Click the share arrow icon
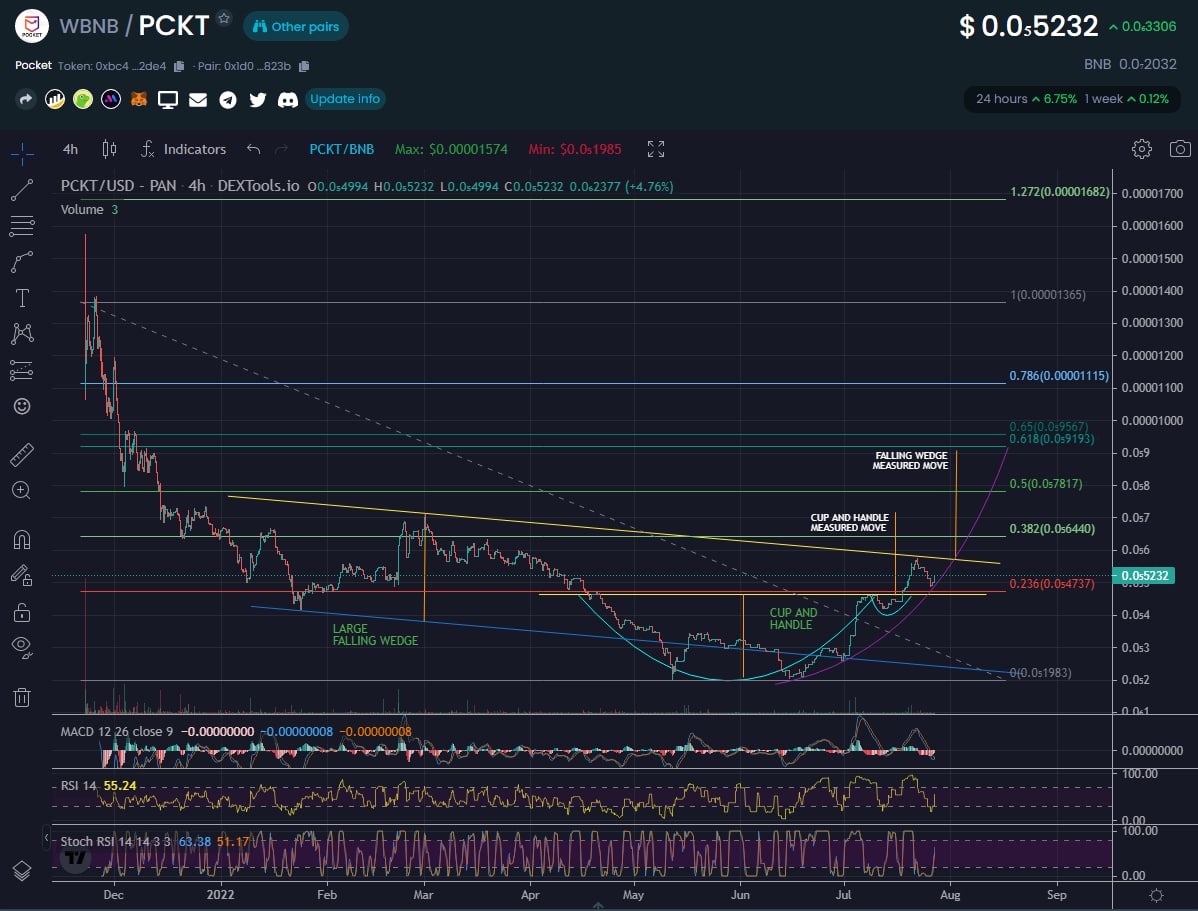Image resolution: width=1198 pixels, height=911 pixels. pos(25,99)
